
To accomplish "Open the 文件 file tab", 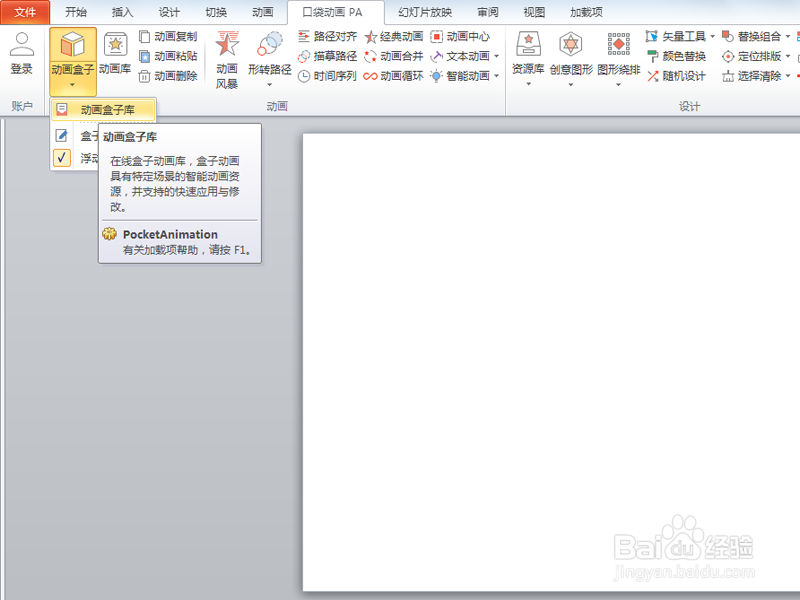I will tap(25, 12).
